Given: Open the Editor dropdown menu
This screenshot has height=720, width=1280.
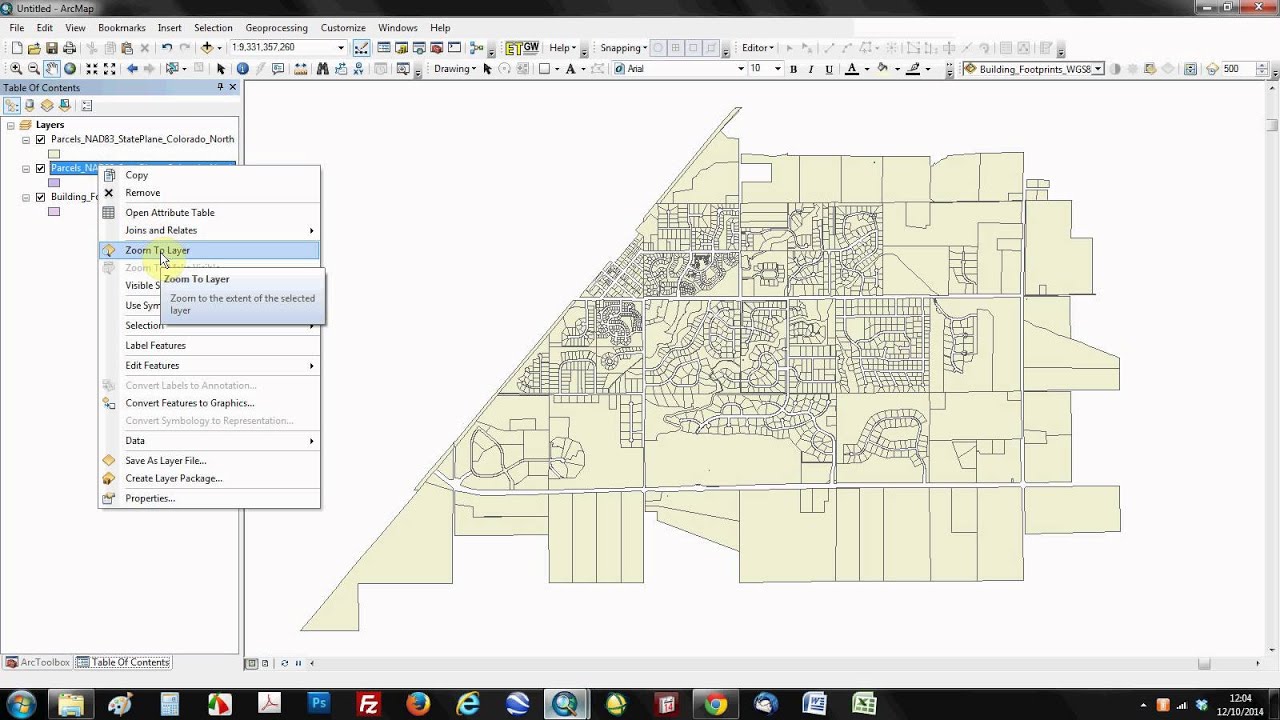Looking at the screenshot, I should point(758,48).
